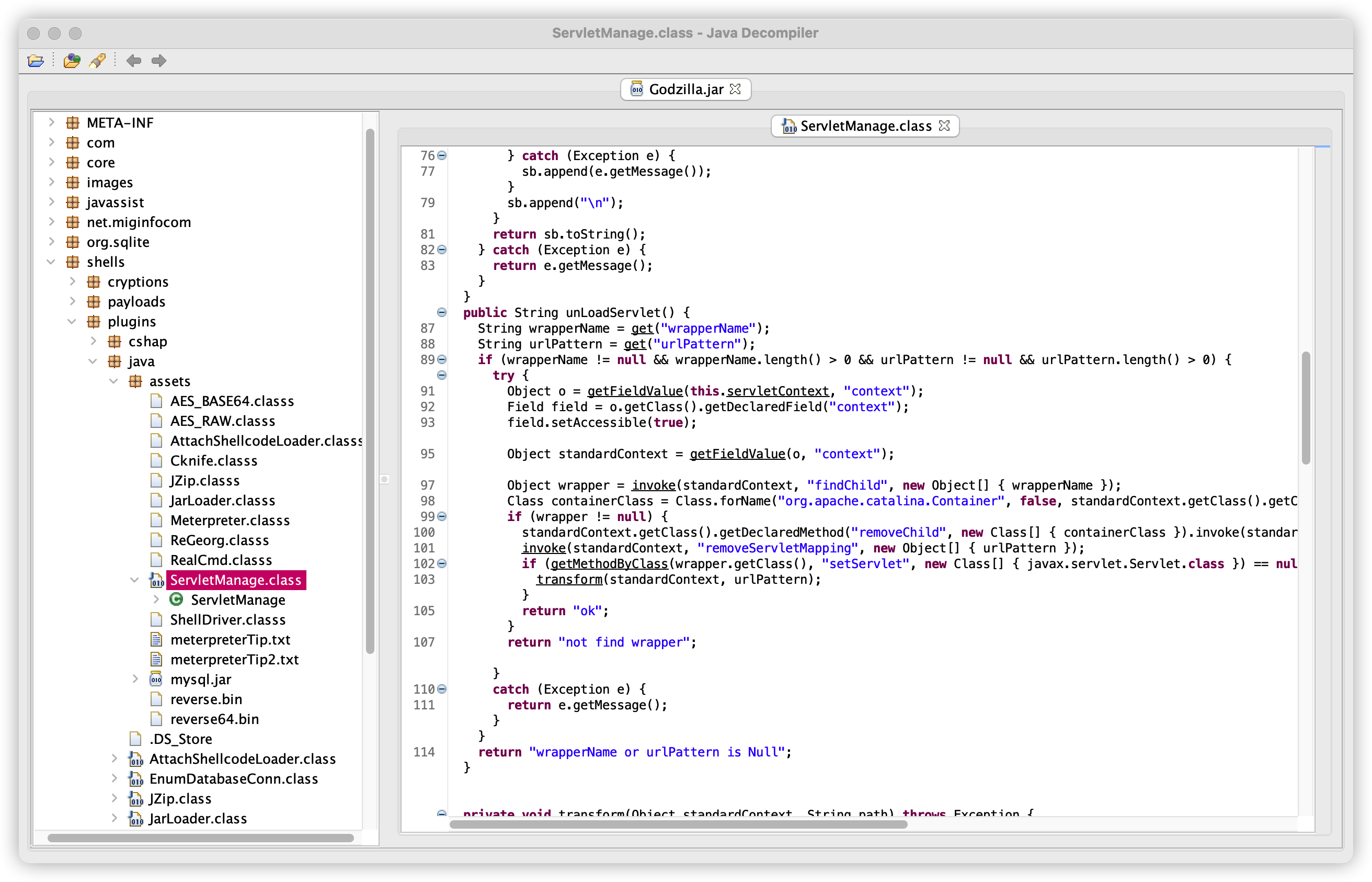Click the code editor horizontal scrollbar
The width and height of the screenshot is (1372, 882).
[x=678, y=825]
